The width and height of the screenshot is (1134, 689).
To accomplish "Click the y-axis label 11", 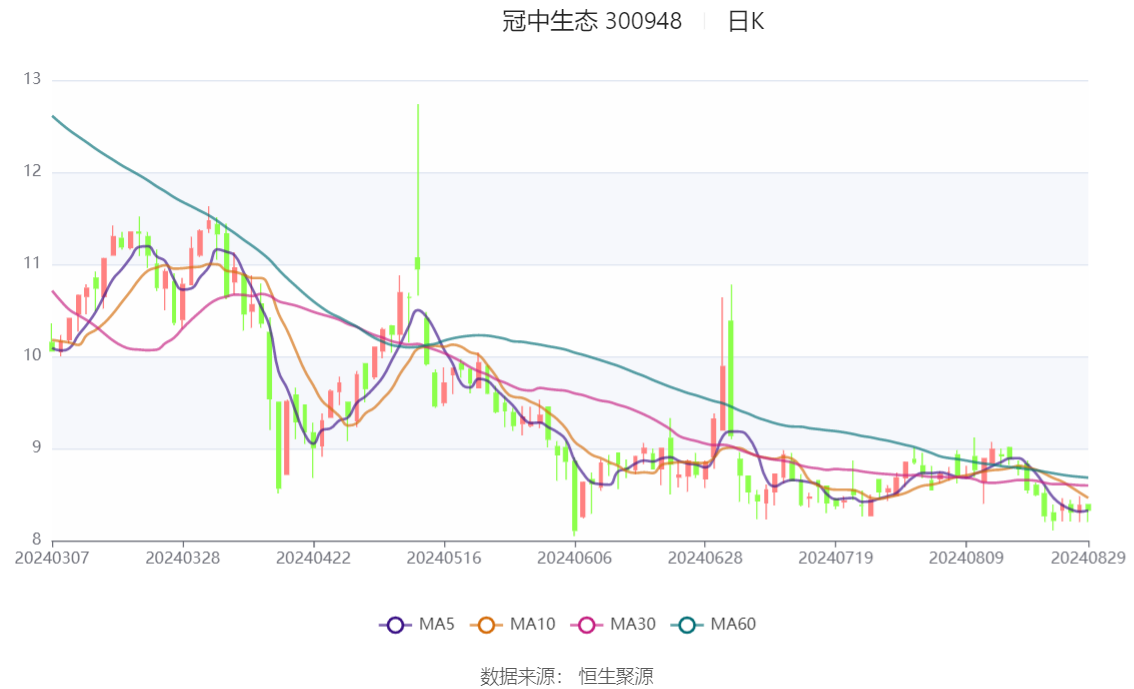I will coord(32,263).
